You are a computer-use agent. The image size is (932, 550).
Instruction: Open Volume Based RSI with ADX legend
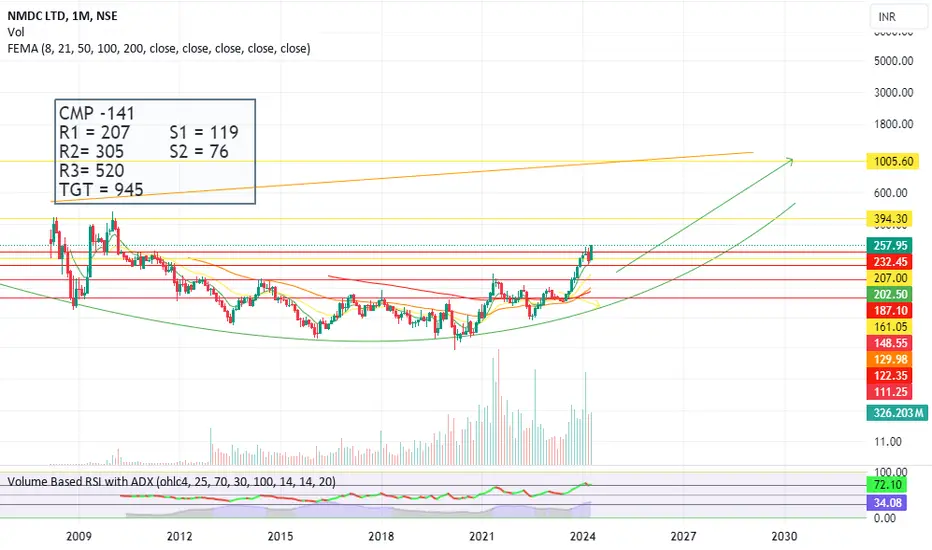[x=171, y=482]
